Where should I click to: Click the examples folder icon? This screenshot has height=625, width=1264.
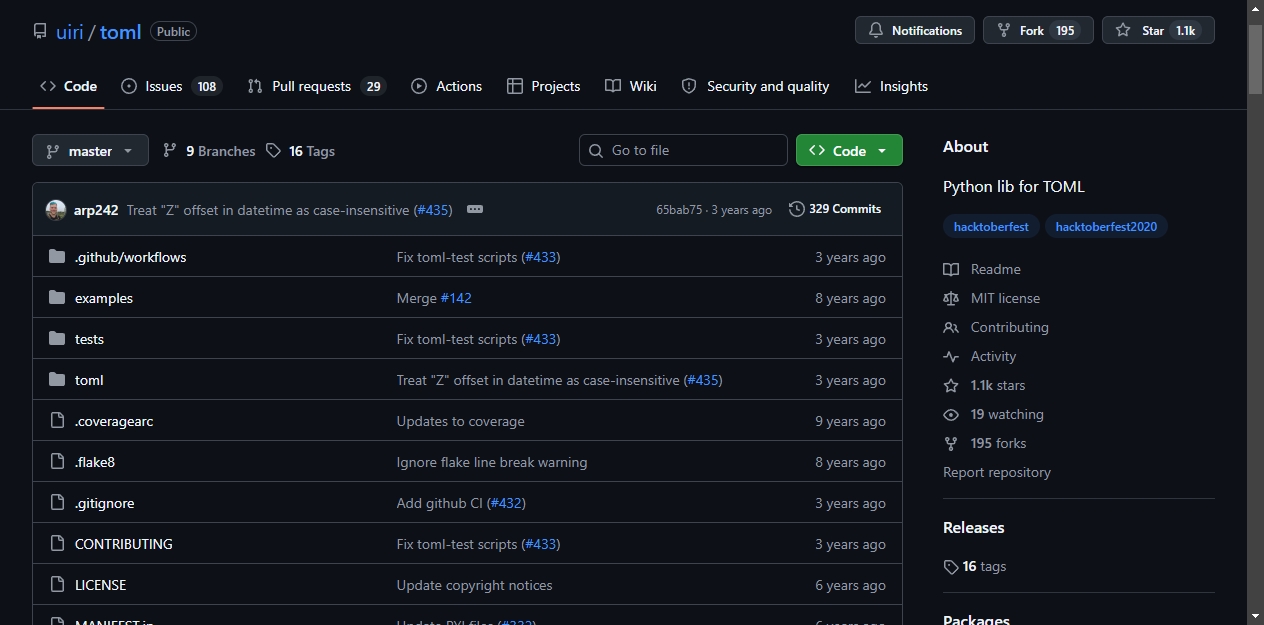(57, 298)
